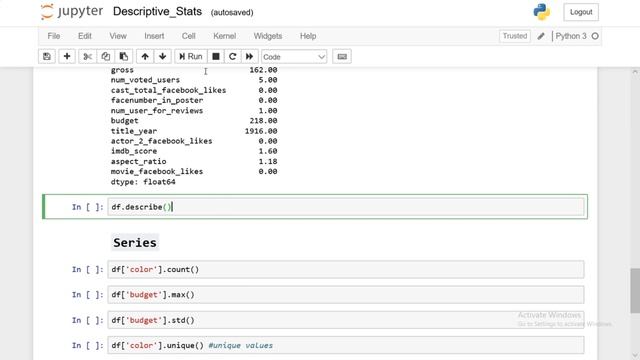This screenshot has width=640, height=360.
Task: Click the In [ ] prompt of df.describe()
Action: point(88,207)
